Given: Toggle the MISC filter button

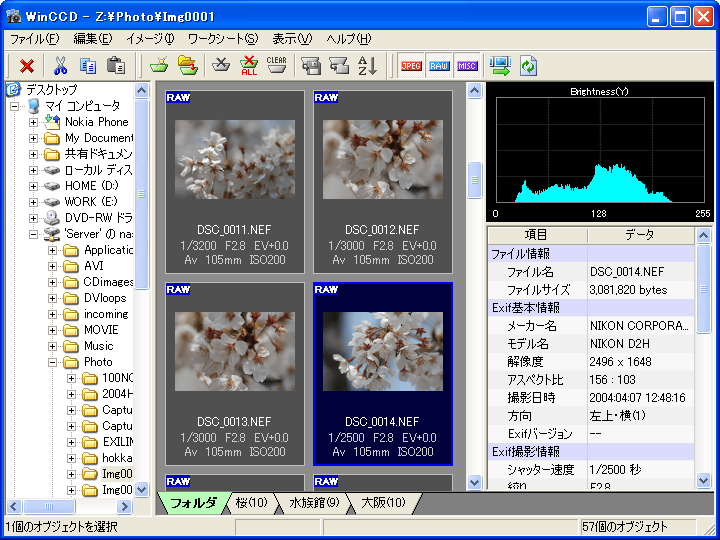Looking at the screenshot, I should tap(467, 66).
